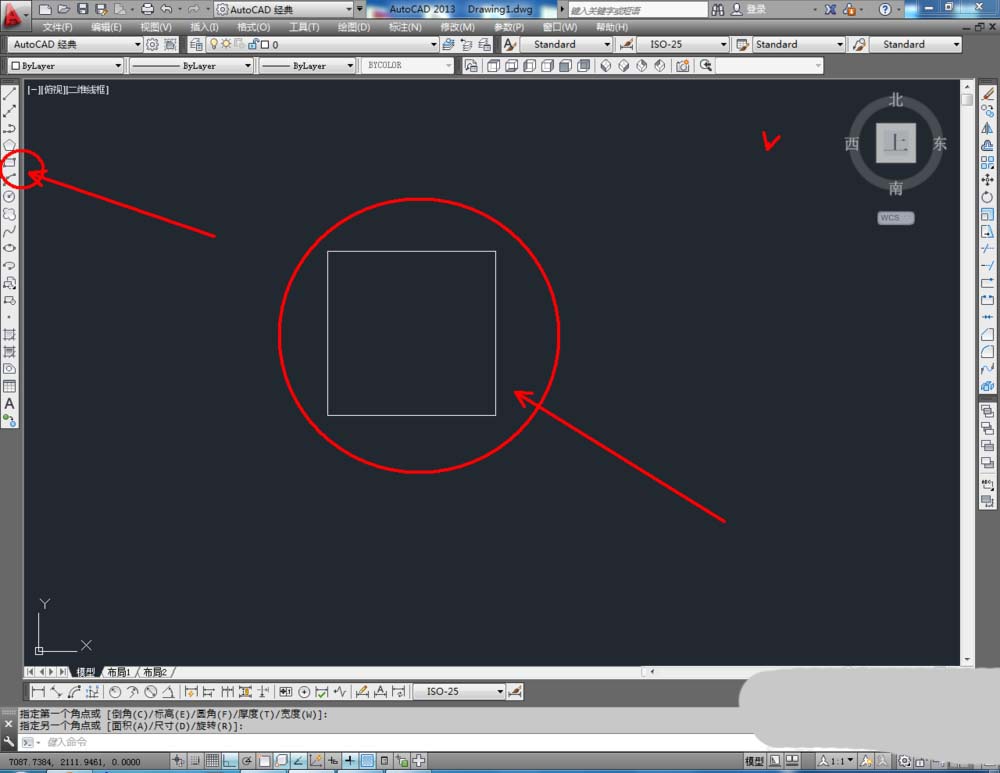Click the Plot (print) icon
The width and height of the screenshot is (1000, 773).
tap(147, 9)
